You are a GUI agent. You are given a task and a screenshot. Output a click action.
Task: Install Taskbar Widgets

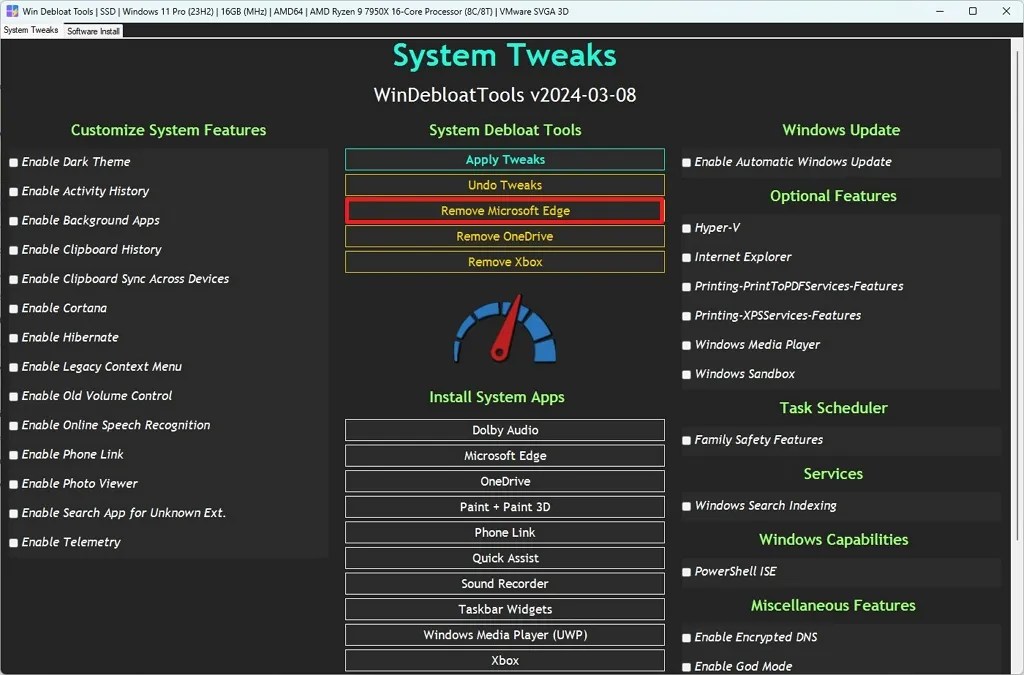pyautogui.click(x=505, y=609)
